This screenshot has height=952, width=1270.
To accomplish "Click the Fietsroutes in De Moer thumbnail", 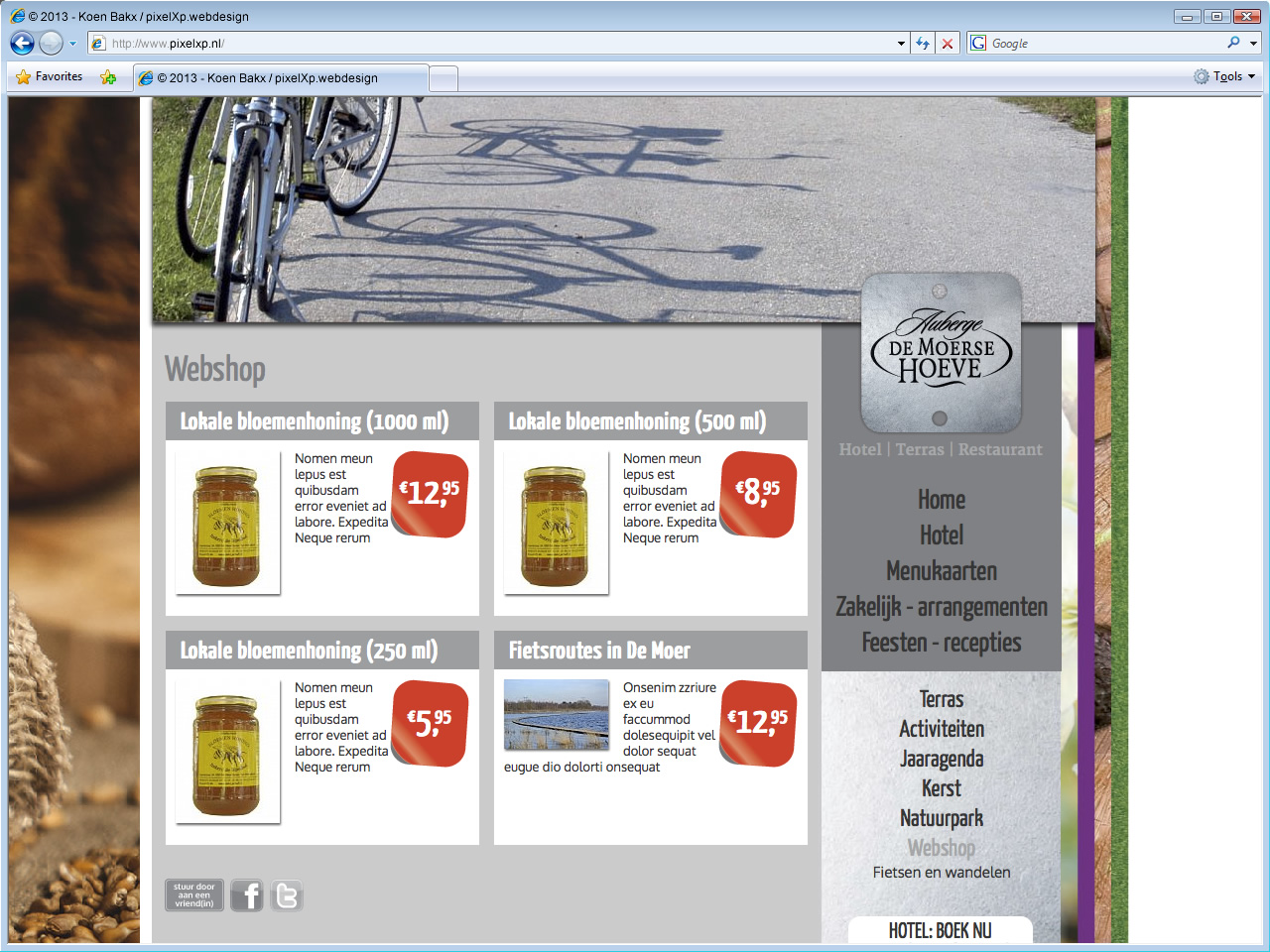I will [556, 714].
